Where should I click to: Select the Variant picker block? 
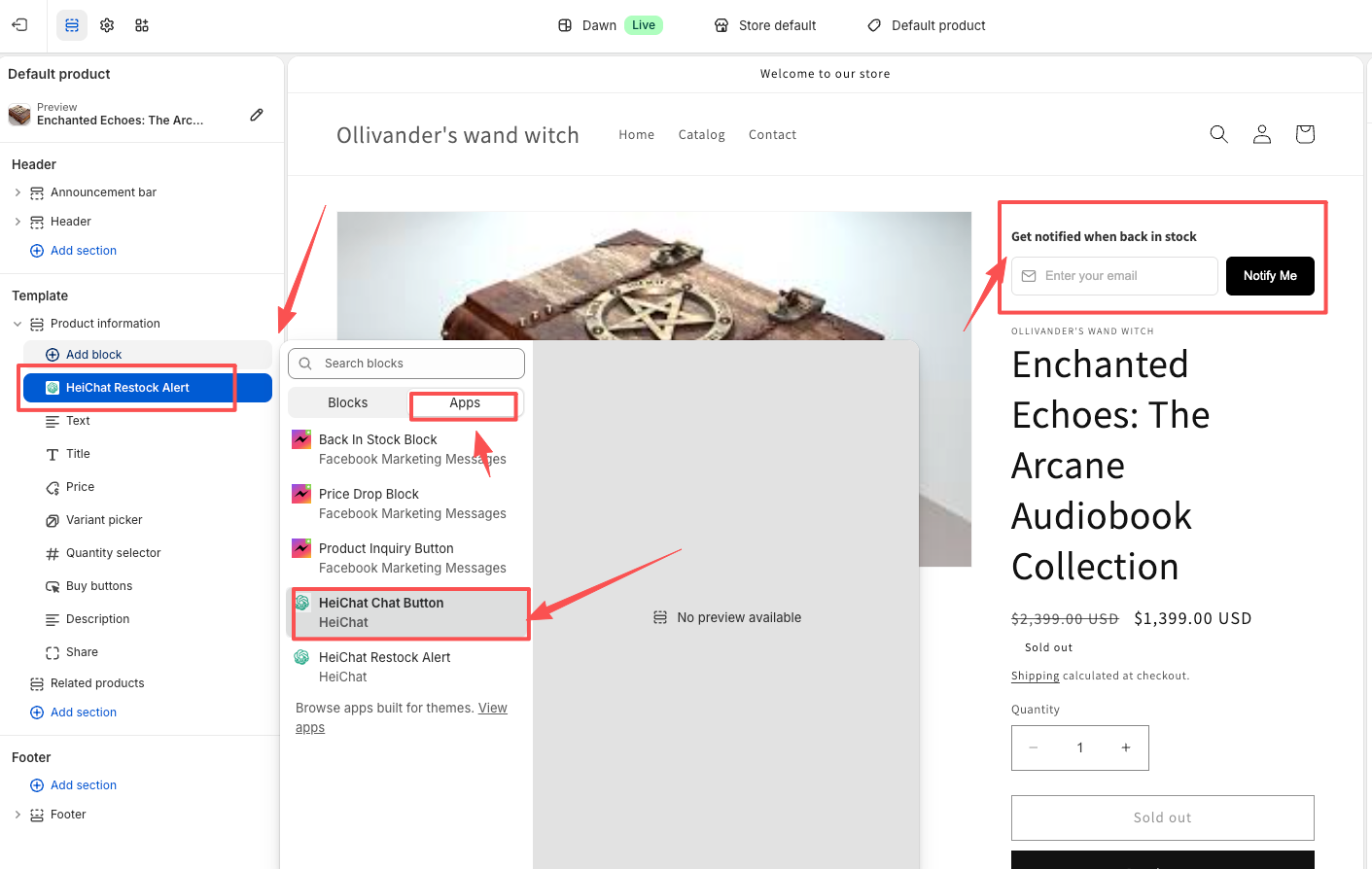pos(104,520)
